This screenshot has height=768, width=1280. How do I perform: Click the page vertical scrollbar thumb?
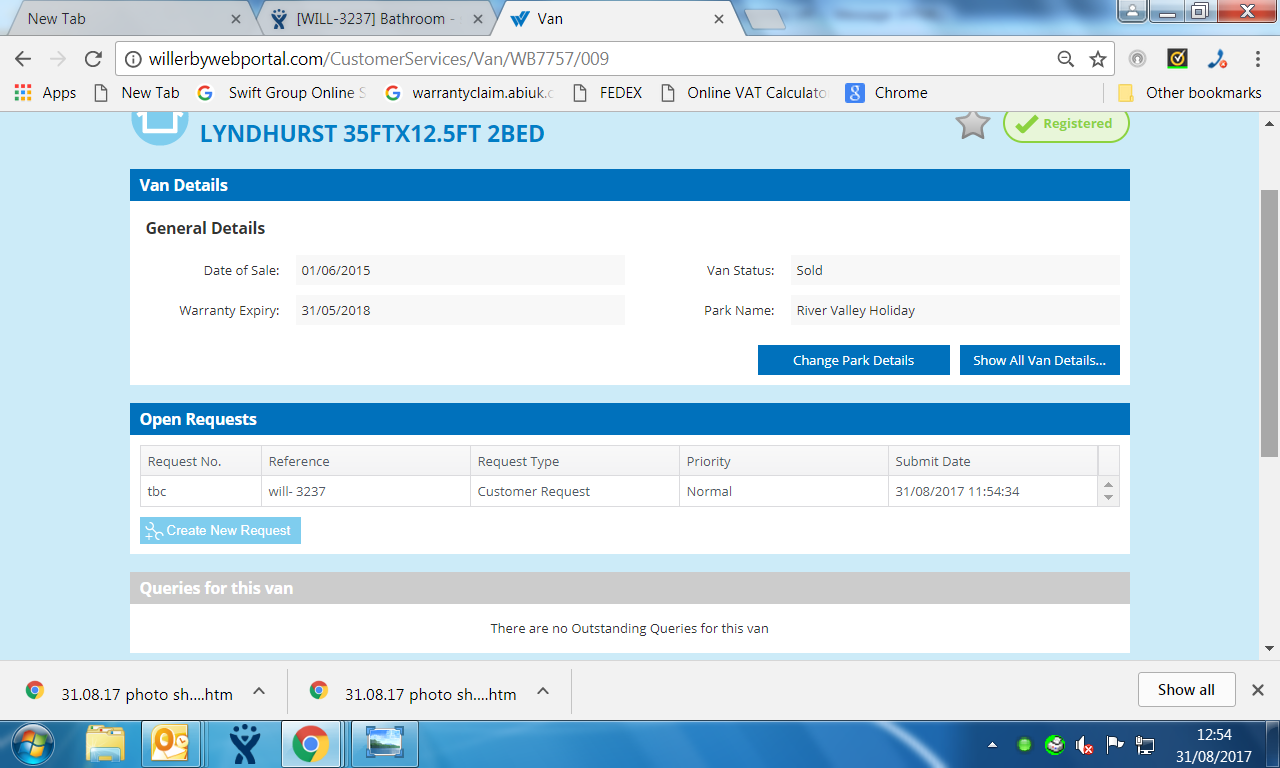coord(1270,323)
